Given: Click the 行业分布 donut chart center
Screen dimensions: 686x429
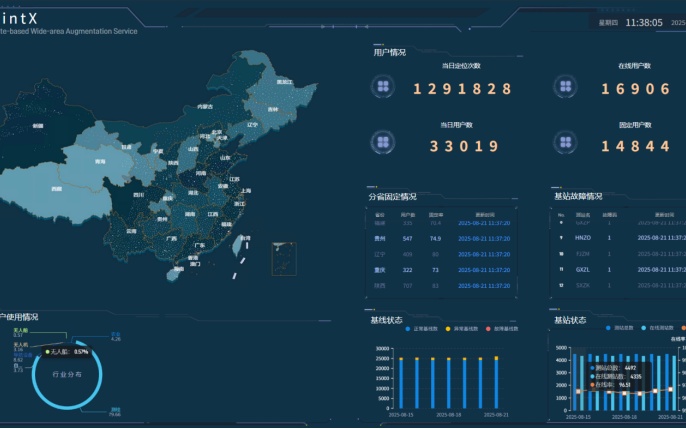Looking at the screenshot, I should [x=68, y=375].
